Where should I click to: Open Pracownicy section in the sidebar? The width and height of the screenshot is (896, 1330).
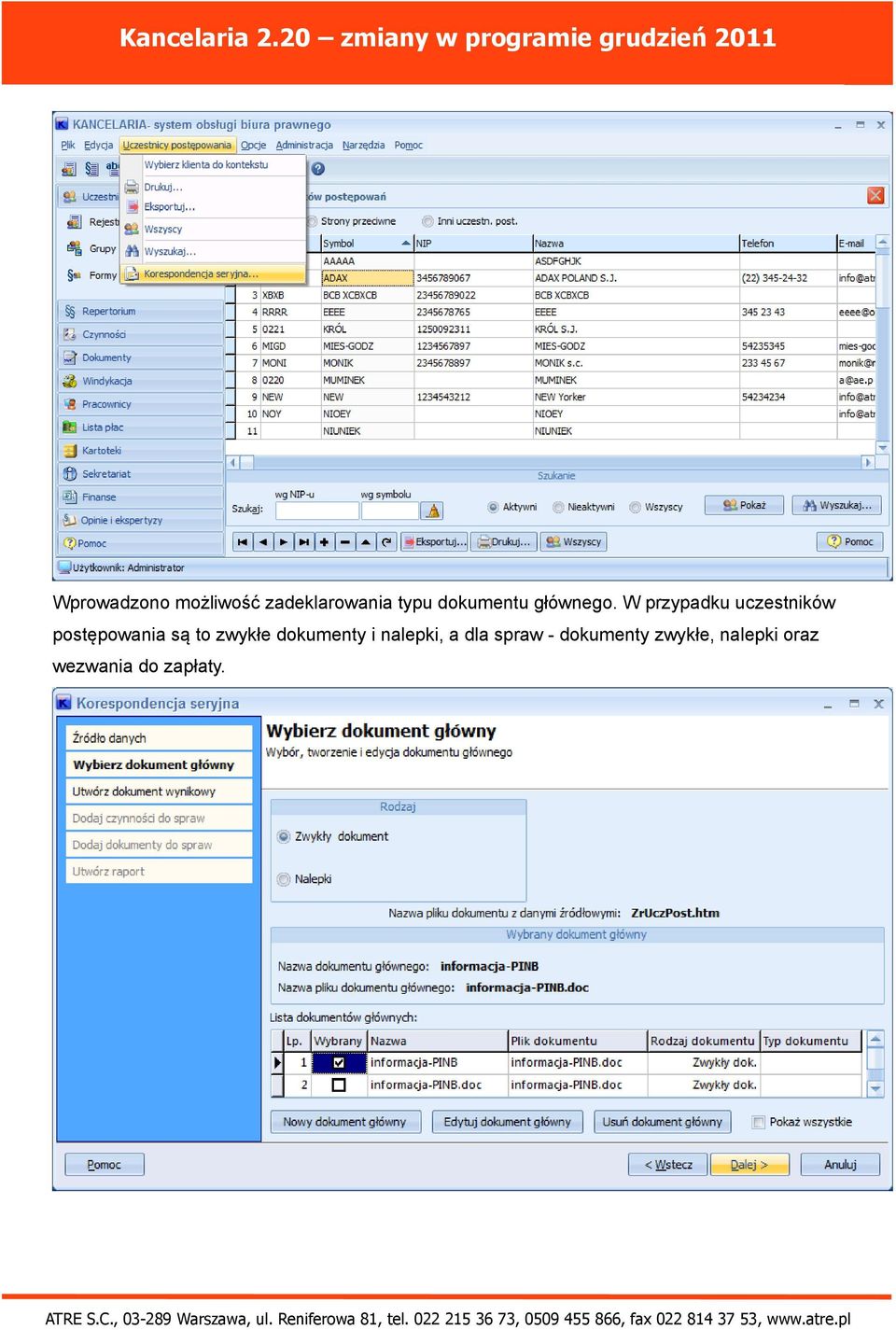click(x=141, y=404)
